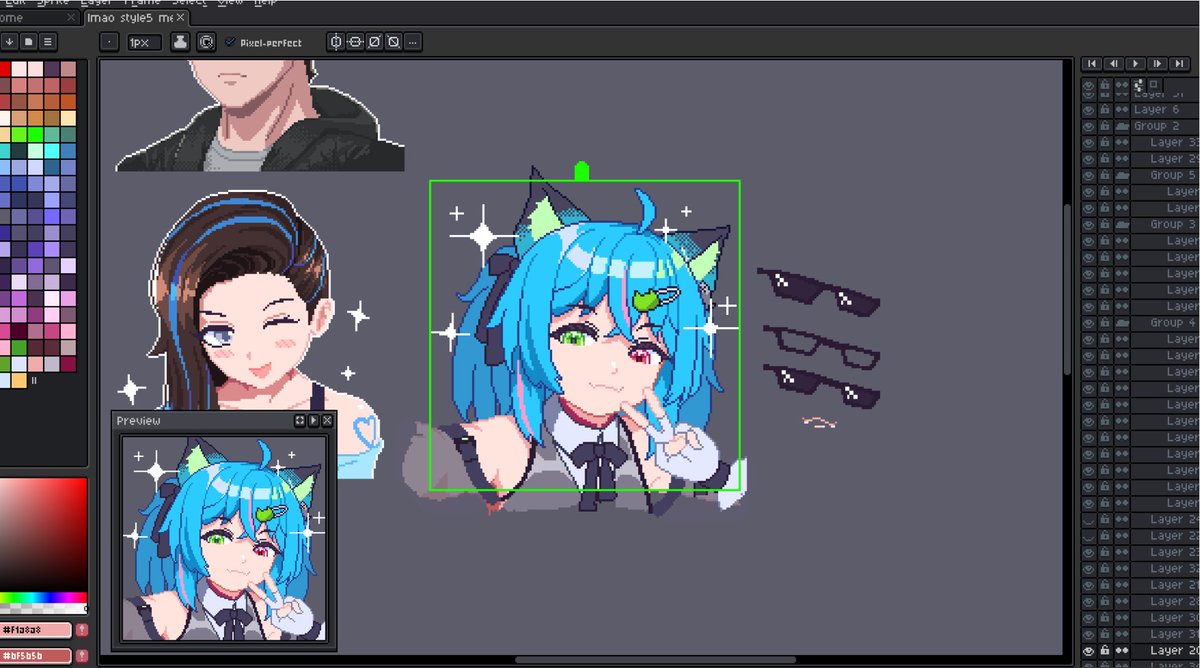The width and height of the screenshot is (1200, 668).
Task: Click the rainbow hue slider bar
Action: [x=43, y=599]
